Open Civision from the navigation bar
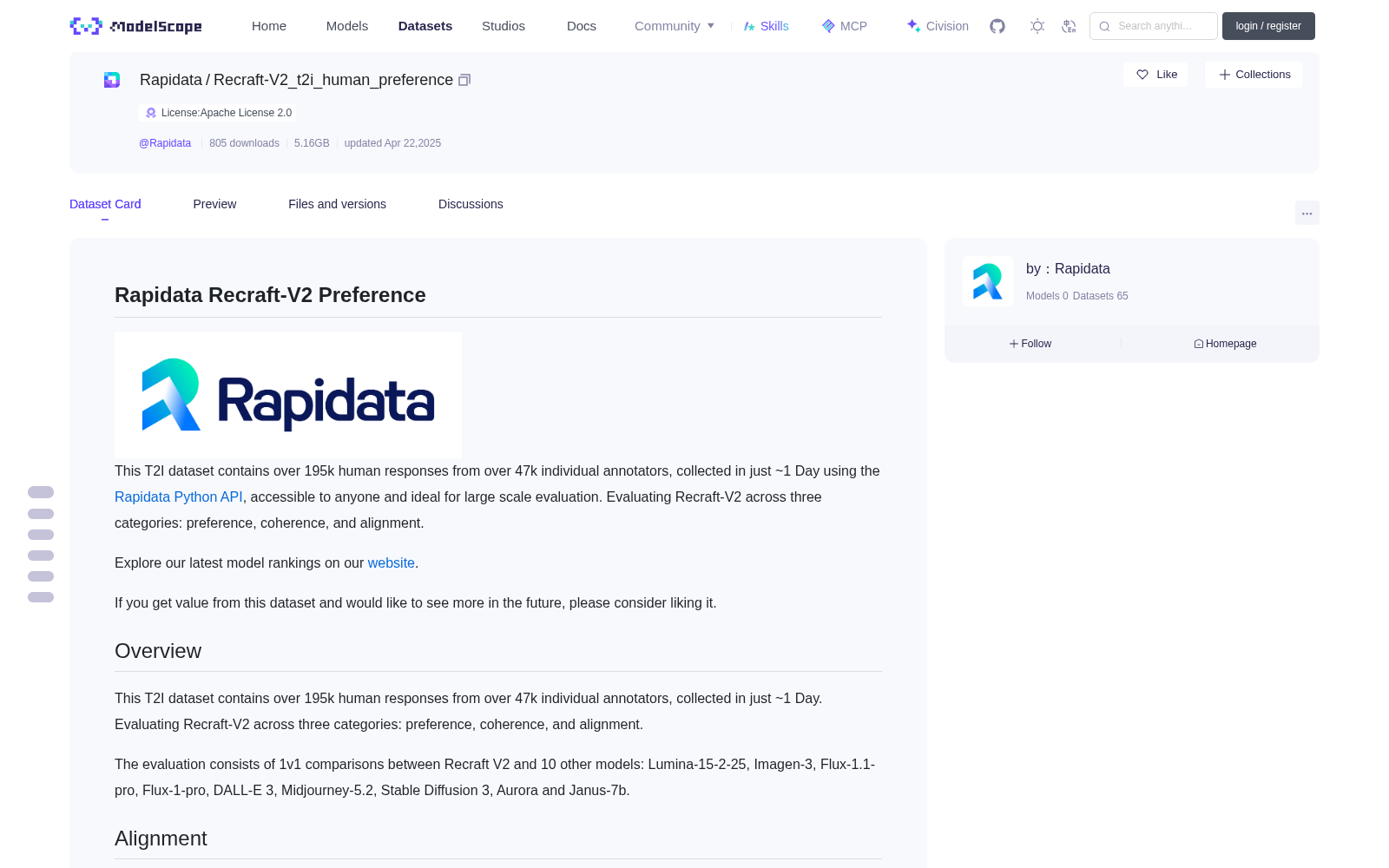1389x868 pixels. point(938,26)
